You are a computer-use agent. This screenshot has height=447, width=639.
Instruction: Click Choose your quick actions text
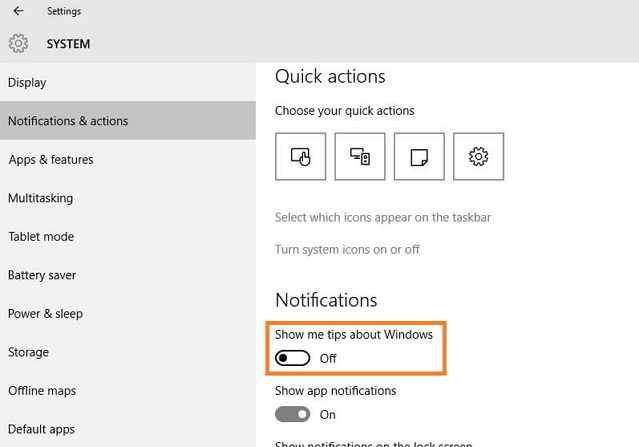point(344,111)
